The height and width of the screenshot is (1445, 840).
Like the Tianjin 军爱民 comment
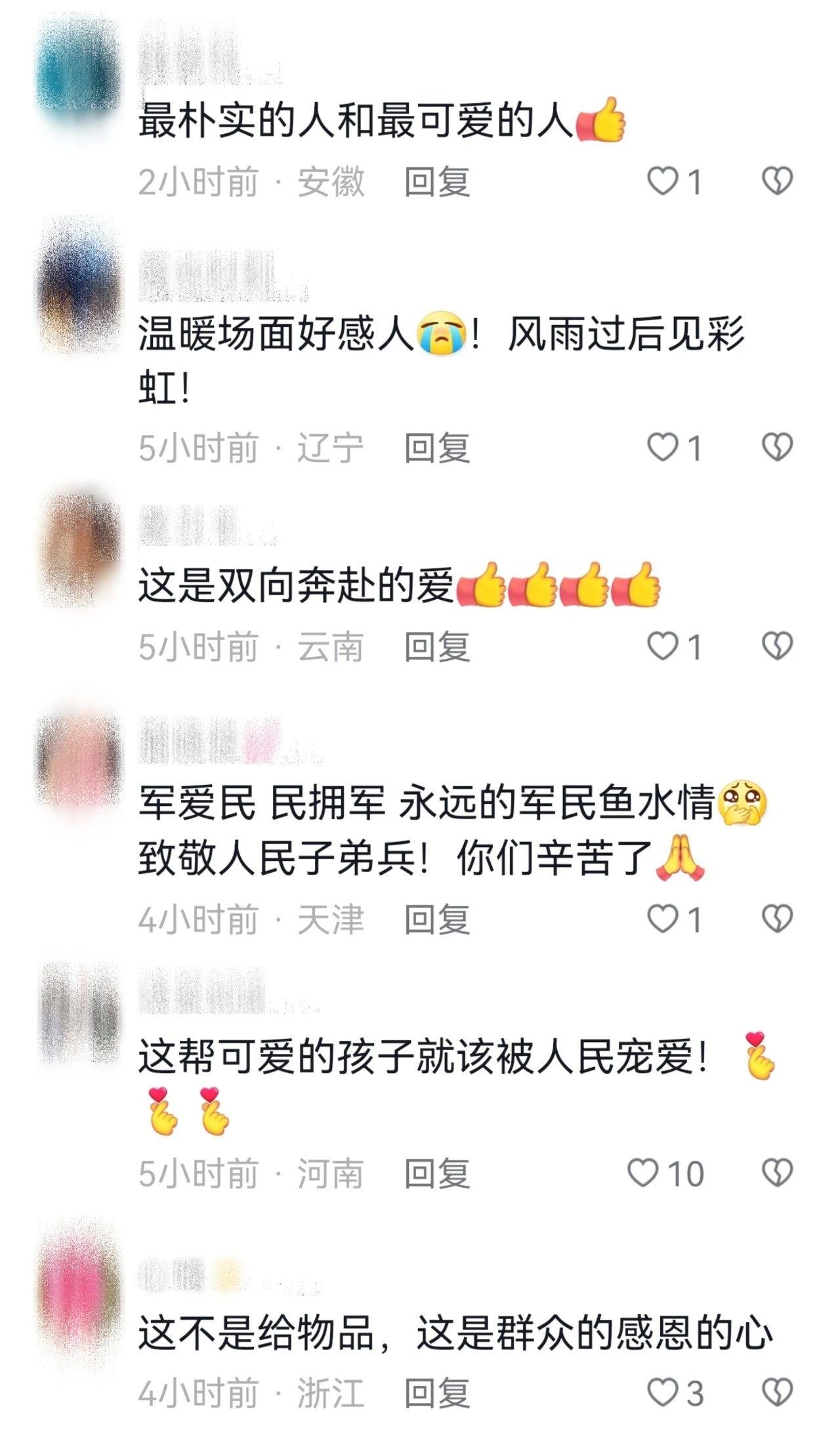click(662, 919)
